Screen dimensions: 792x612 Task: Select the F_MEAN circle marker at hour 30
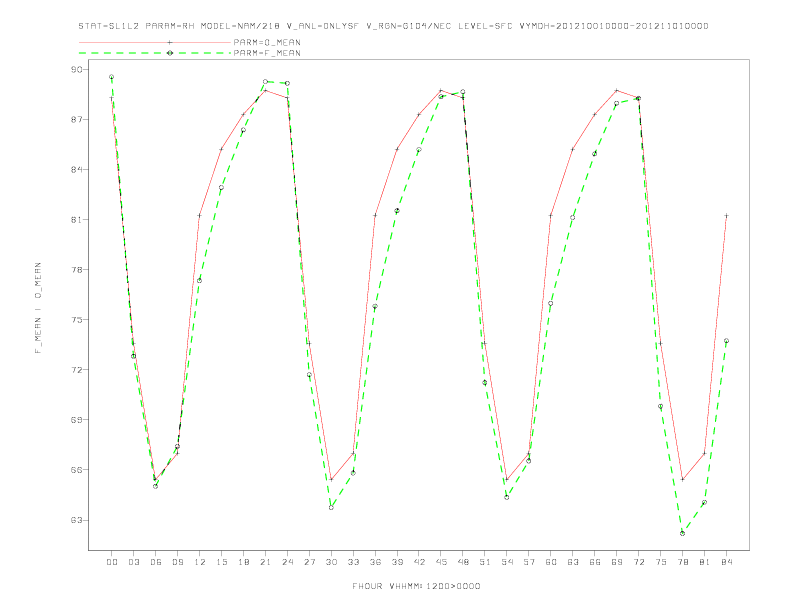331,507
